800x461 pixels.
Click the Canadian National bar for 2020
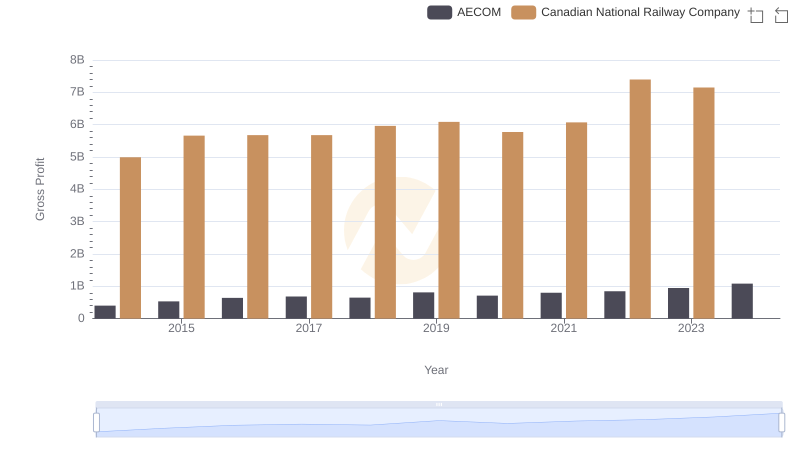point(512,225)
